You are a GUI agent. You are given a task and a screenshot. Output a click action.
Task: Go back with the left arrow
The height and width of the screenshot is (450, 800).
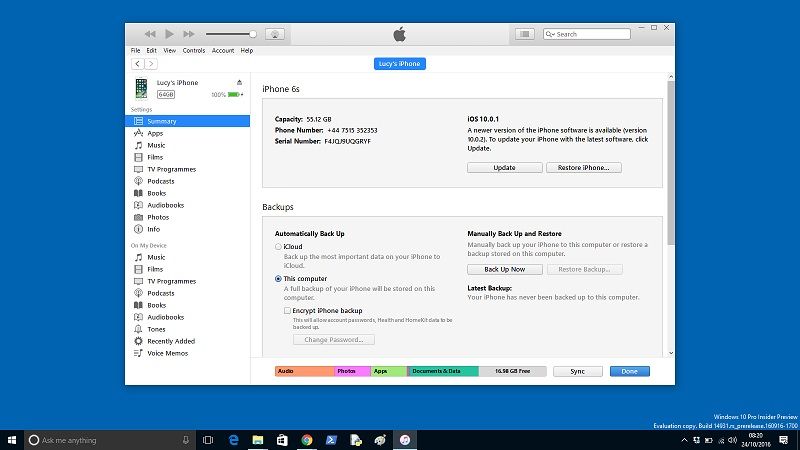click(x=138, y=64)
